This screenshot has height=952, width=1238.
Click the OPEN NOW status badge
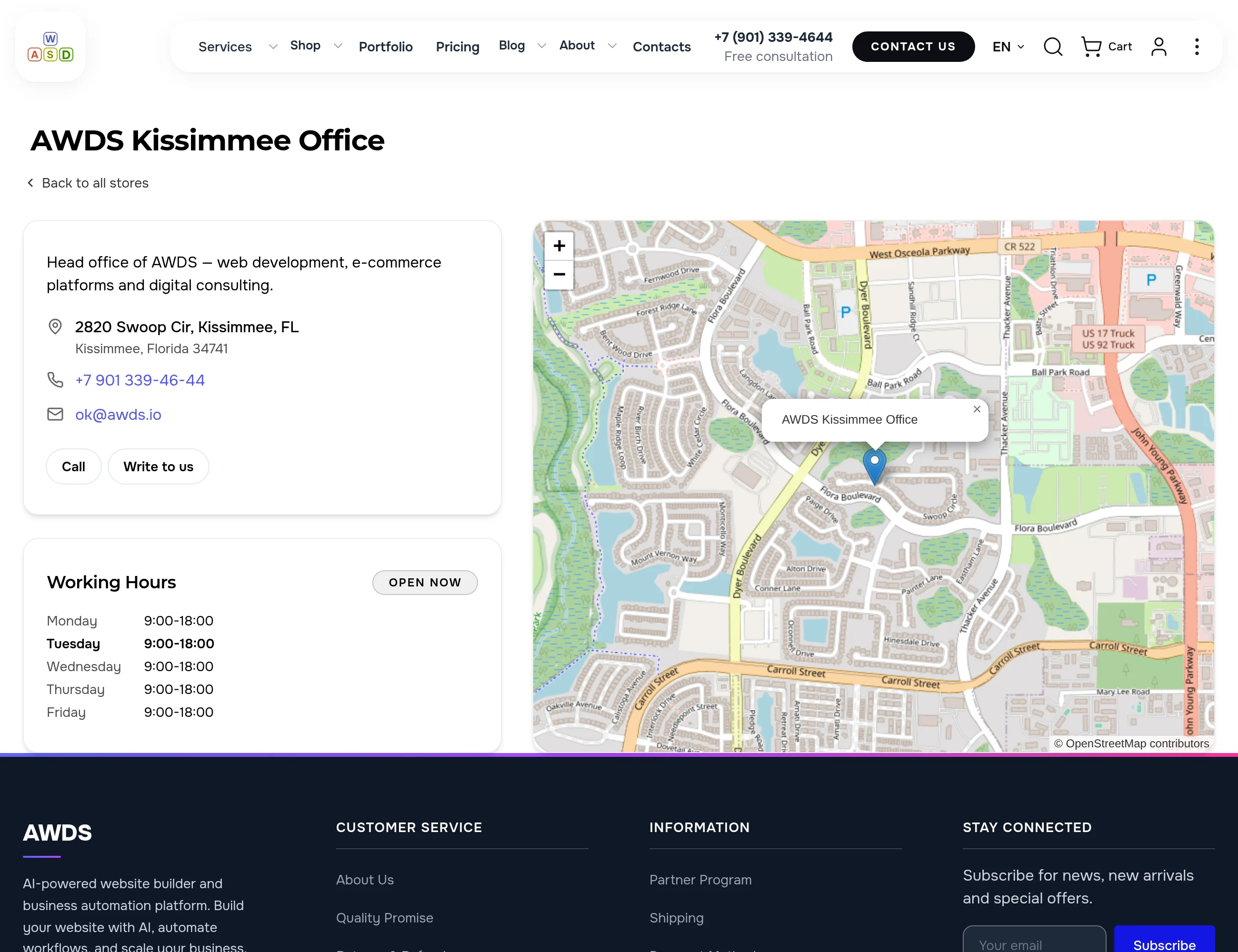click(x=425, y=583)
